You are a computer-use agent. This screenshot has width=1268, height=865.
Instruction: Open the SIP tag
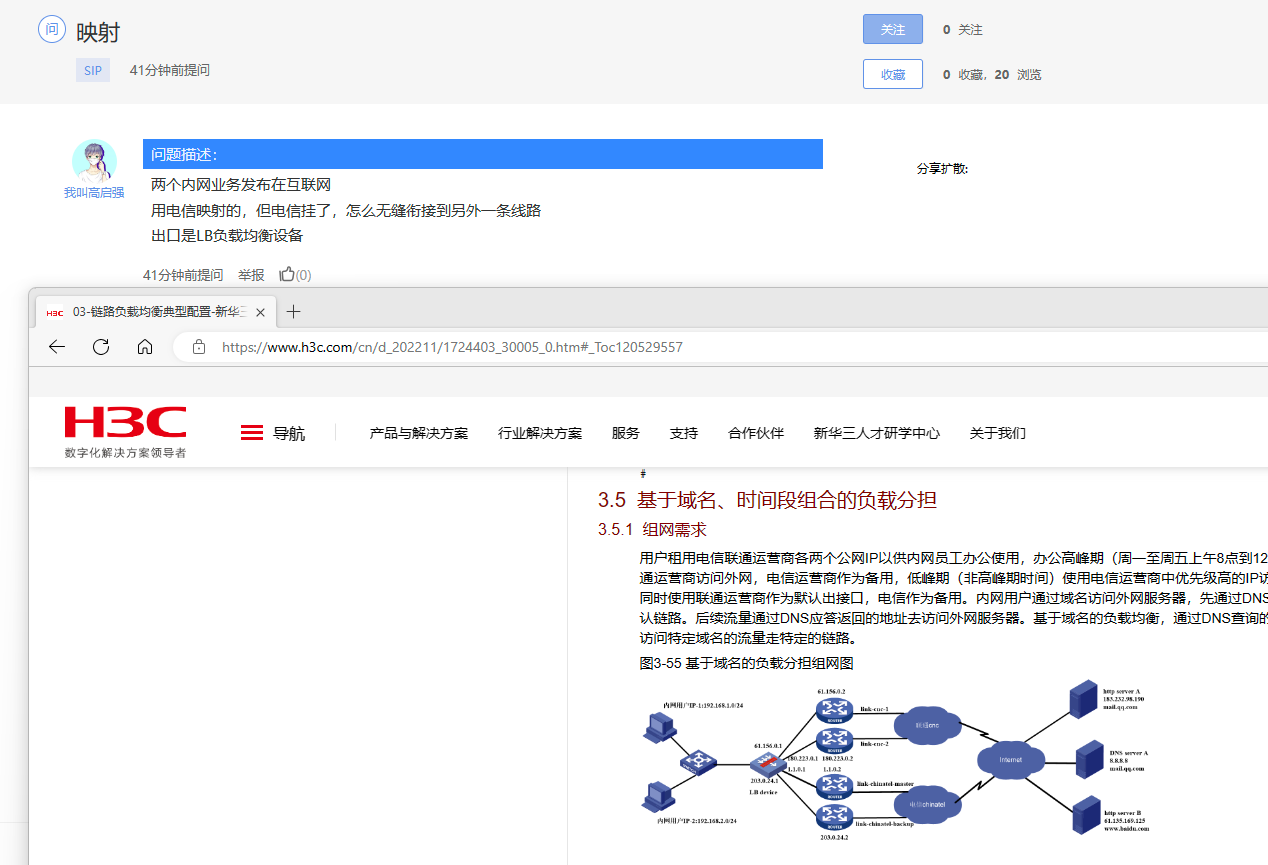pyautogui.click(x=93, y=71)
